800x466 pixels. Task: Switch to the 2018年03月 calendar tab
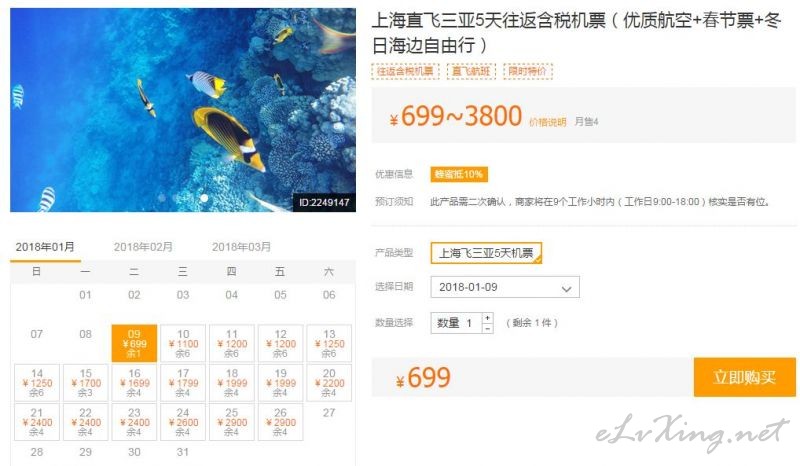coord(241,247)
